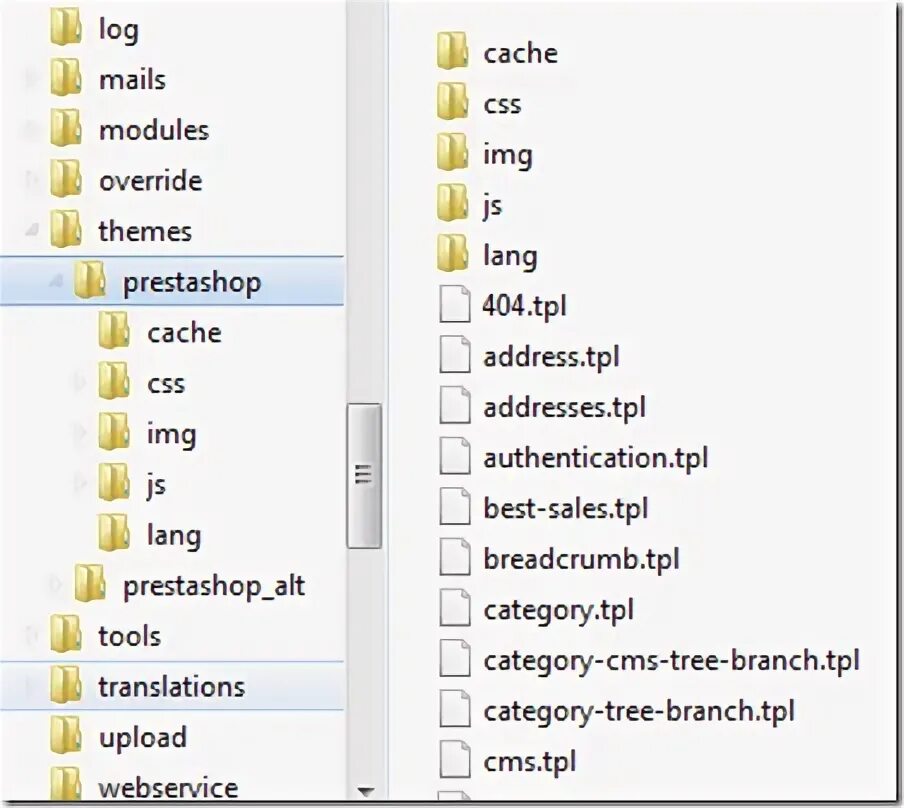The width and height of the screenshot is (904, 808).
Task: Expand the js subfolder arrow in tree
Action: coord(80,484)
